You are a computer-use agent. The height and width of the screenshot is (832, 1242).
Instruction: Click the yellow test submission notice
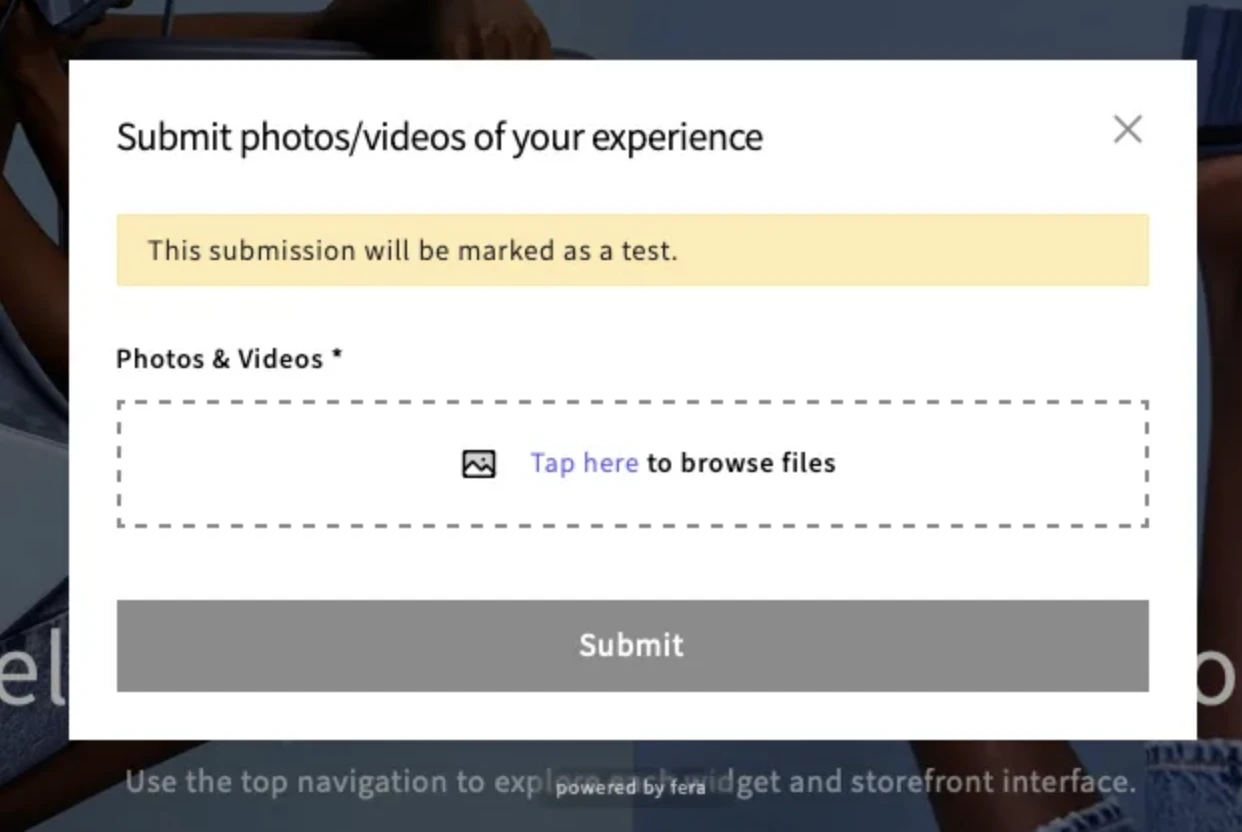tap(632, 250)
